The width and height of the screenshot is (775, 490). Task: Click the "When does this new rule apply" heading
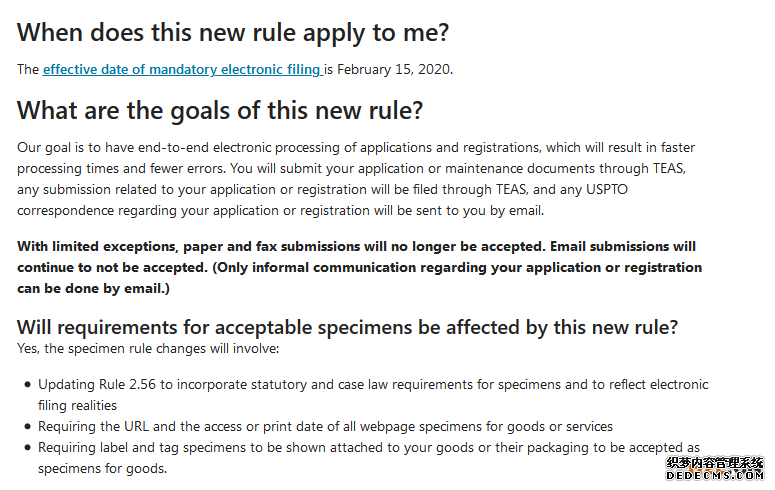233,32
